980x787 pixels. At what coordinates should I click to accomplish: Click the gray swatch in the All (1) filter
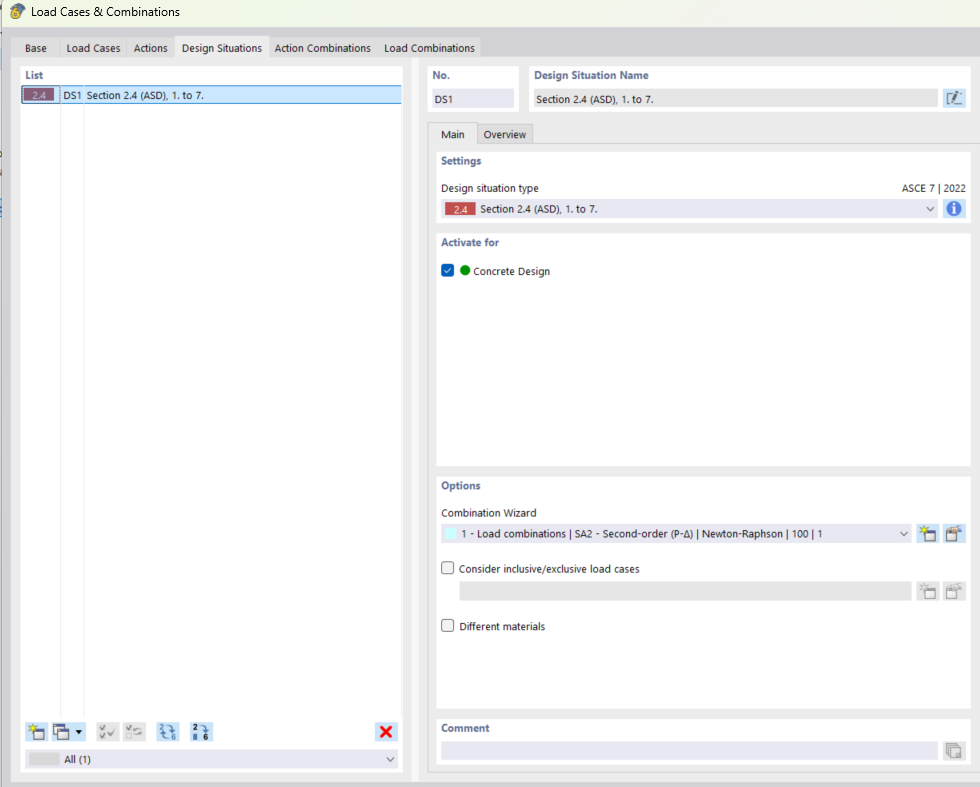(x=44, y=759)
